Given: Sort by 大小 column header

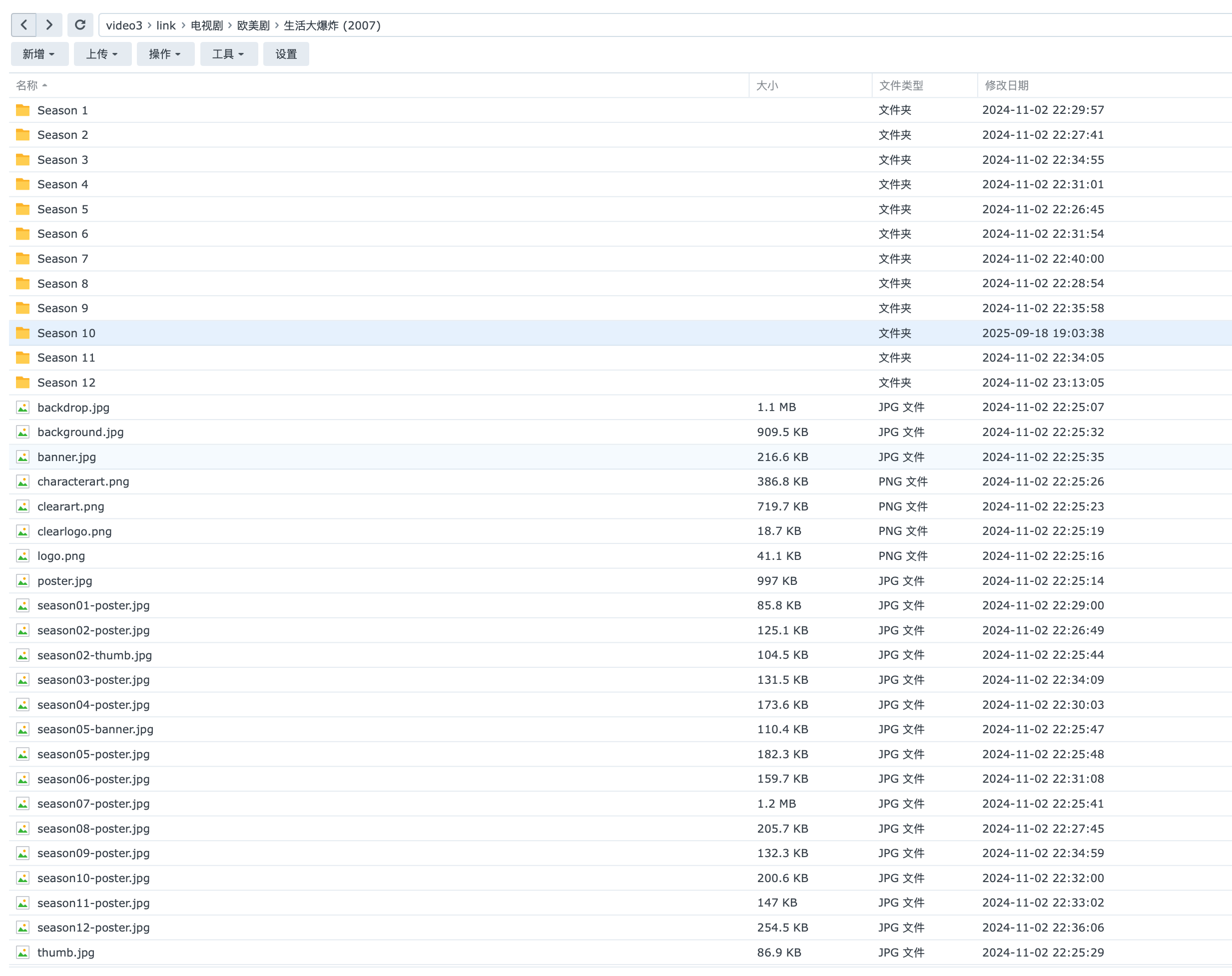Looking at the screenshot, I should pos(766,86).
